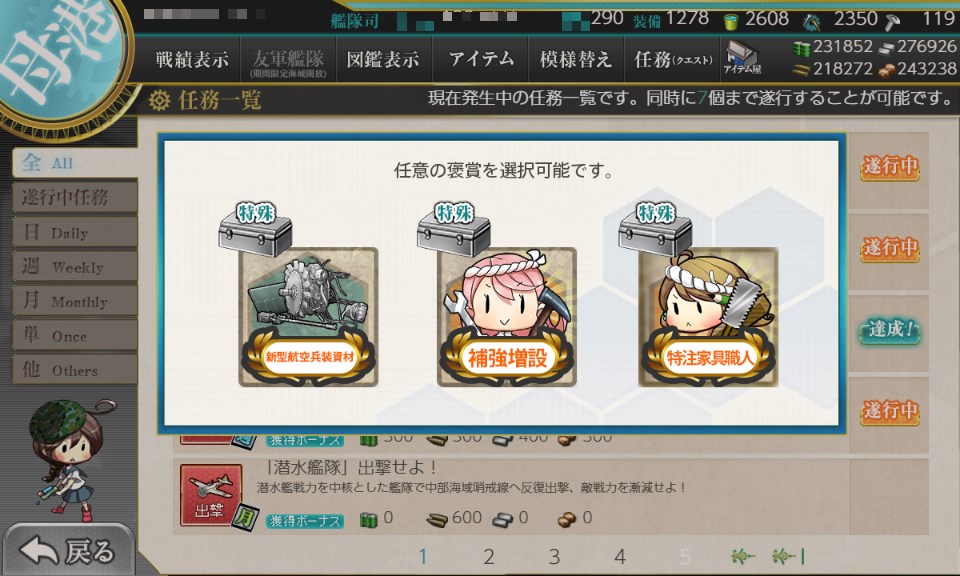Image resolution: width=960 pixels, height=576 pixels.
Task: Go to the last page arrow icon
Action: pyautogui.click(x=788, y=556)
